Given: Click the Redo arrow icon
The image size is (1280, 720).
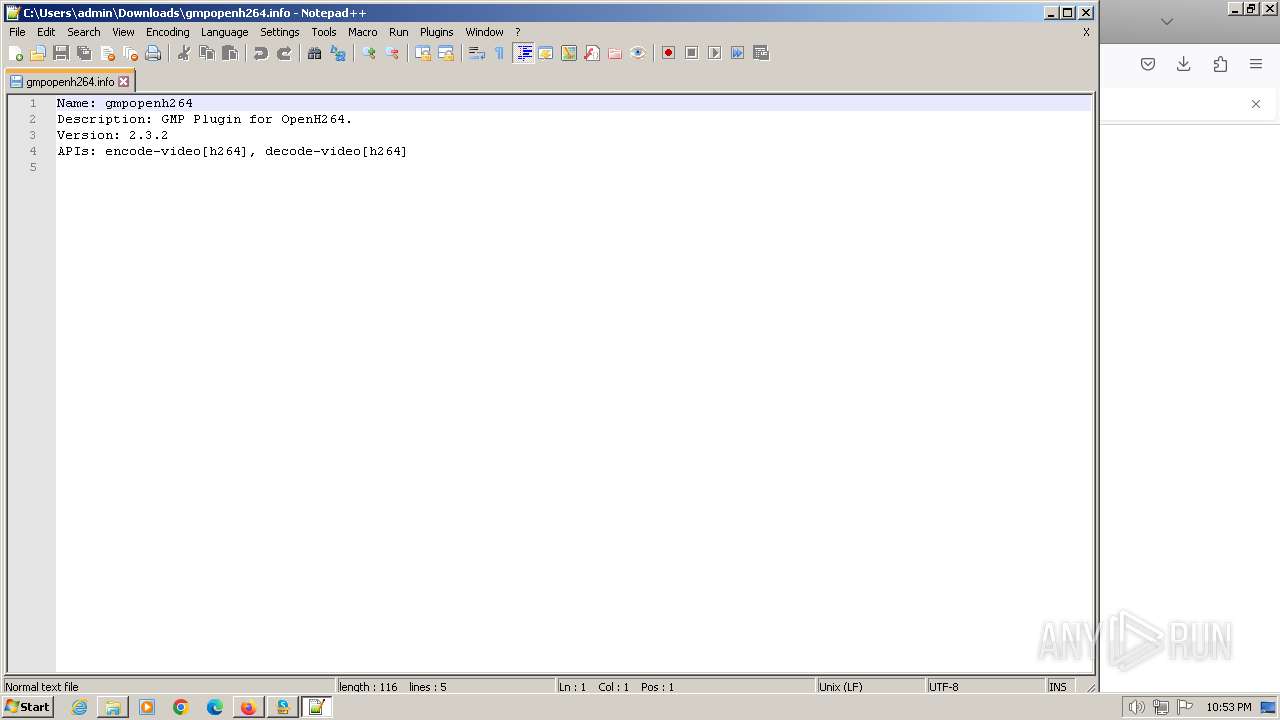Looking at the screenshot, I should (x=284, y=53).
